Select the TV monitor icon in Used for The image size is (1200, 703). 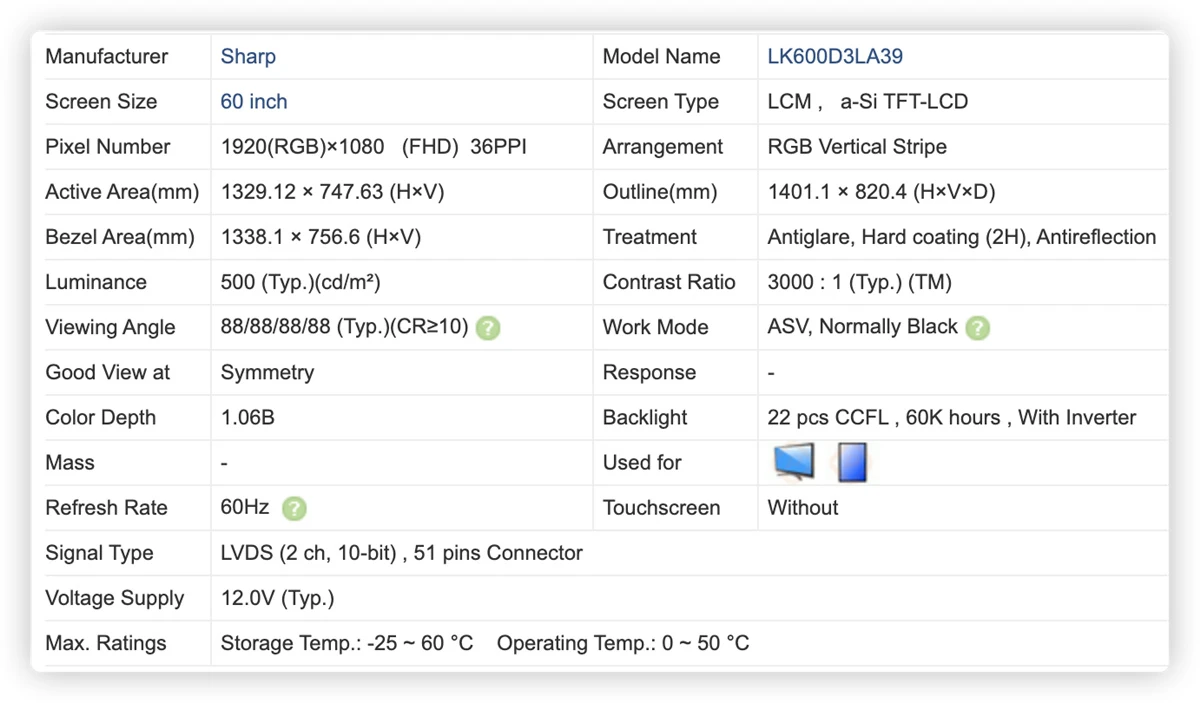click(794, 462)
